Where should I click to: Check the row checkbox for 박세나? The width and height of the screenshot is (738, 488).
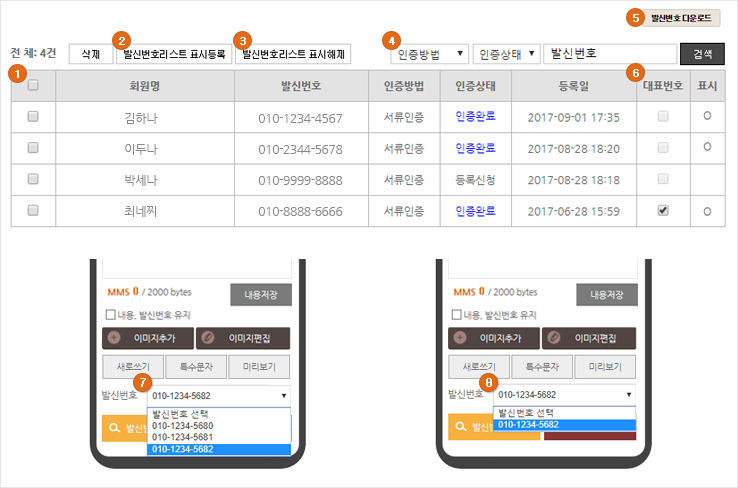click(x=33, y=179)
